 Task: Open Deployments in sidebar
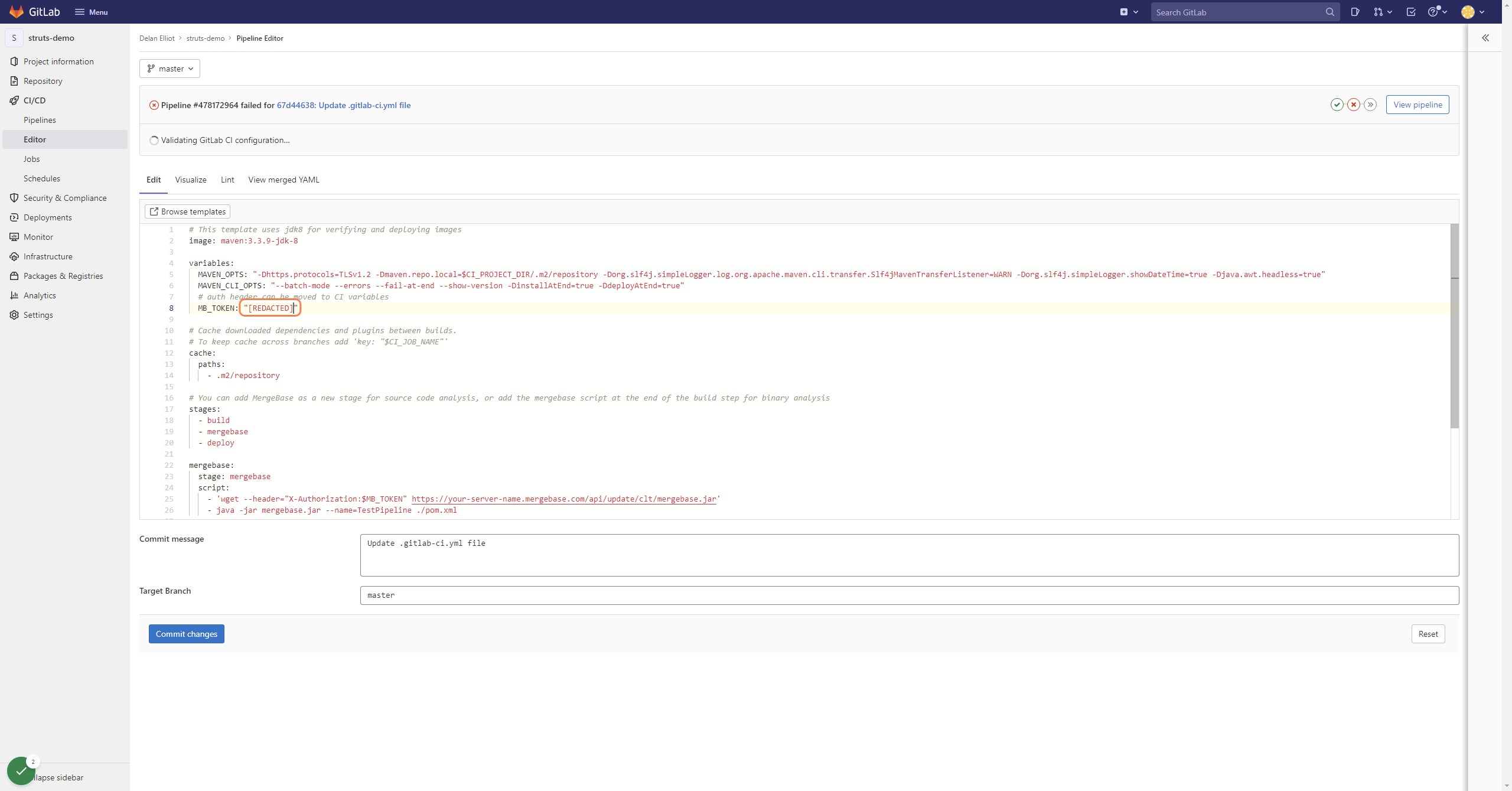[x=65, y=217]
